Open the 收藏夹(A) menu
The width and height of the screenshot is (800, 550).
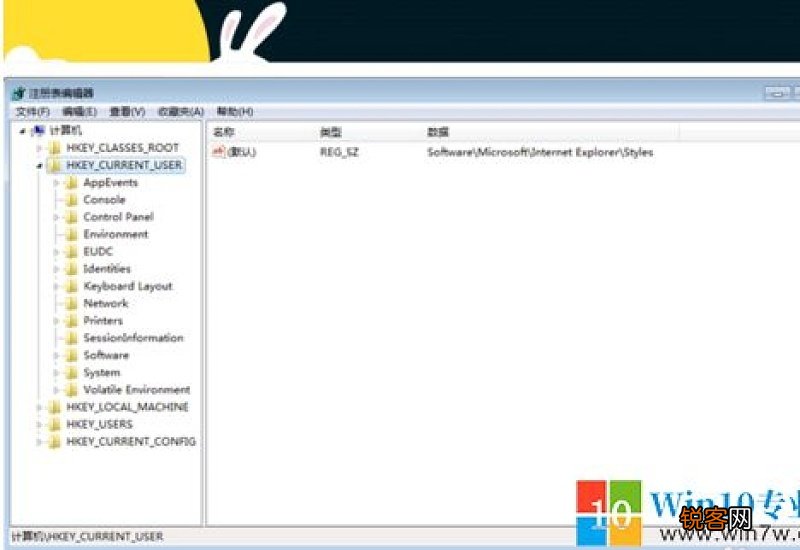[x=181, y=111]
